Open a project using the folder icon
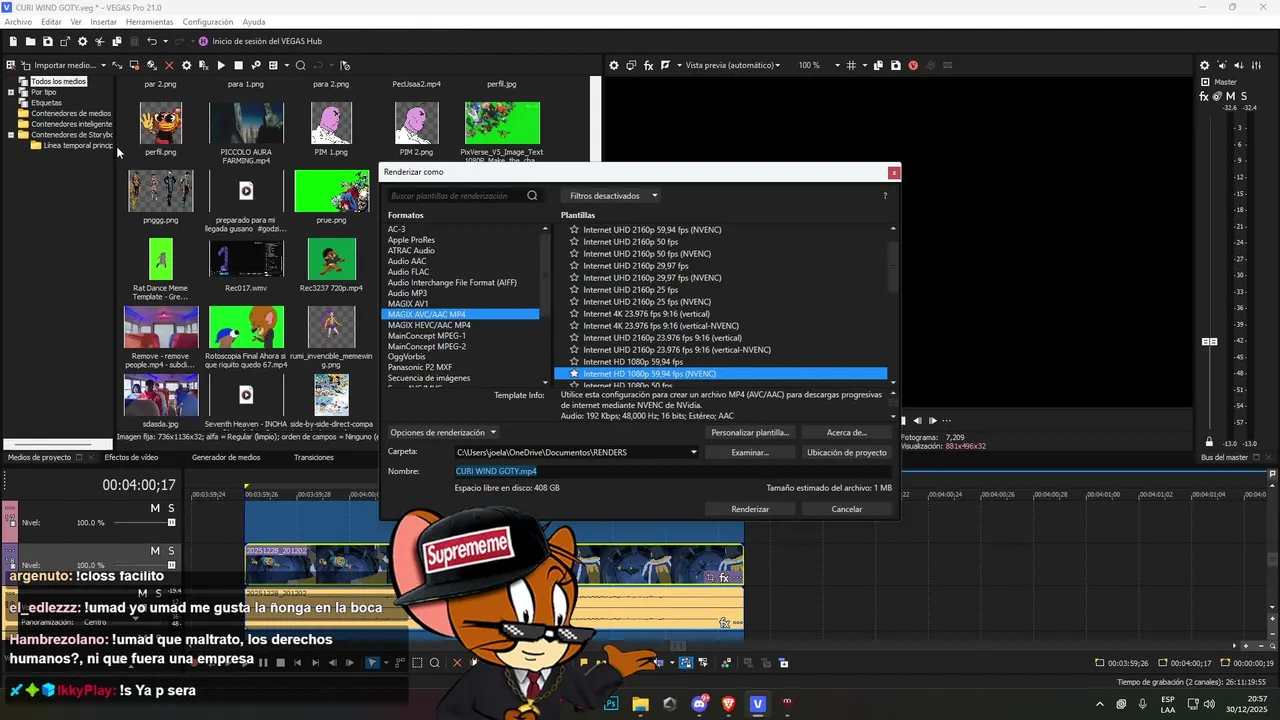The width and height of the screenshot is (1280, 720). pos(30,41)
